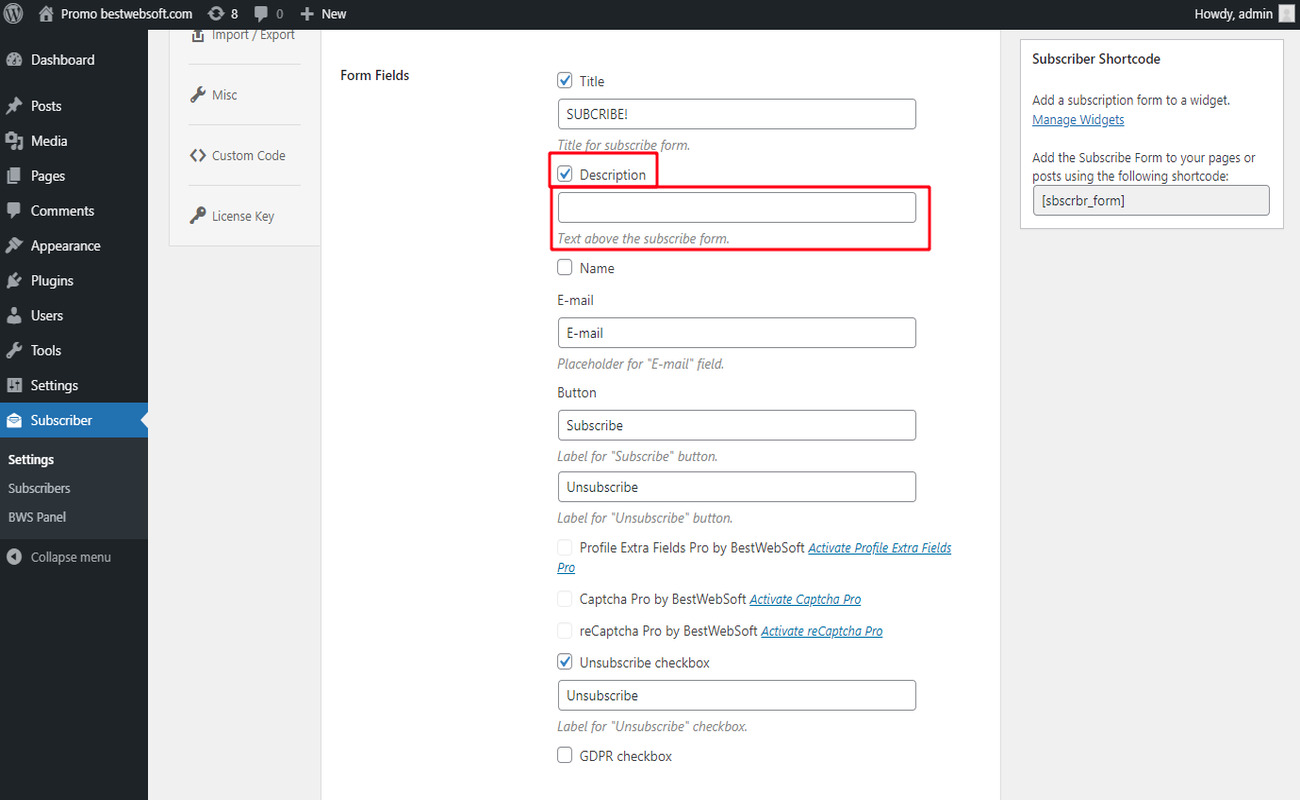The width and height of the screenshot is (1300, 800).
Task: Click the Unsubscribe checkbox label field
Action: click(x=736, y=695)
